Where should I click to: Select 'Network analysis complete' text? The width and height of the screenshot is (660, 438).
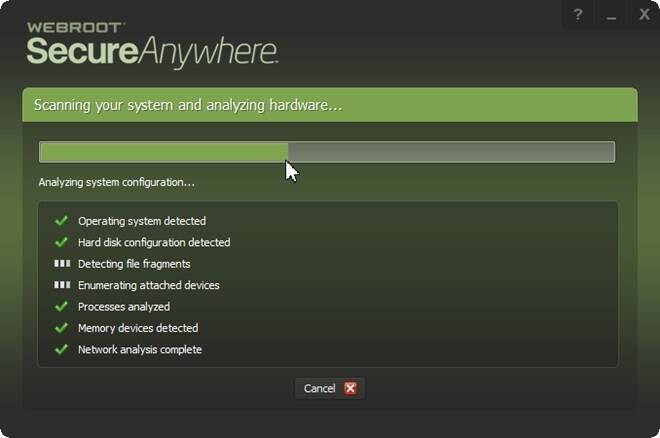click(x=140, y=350)
